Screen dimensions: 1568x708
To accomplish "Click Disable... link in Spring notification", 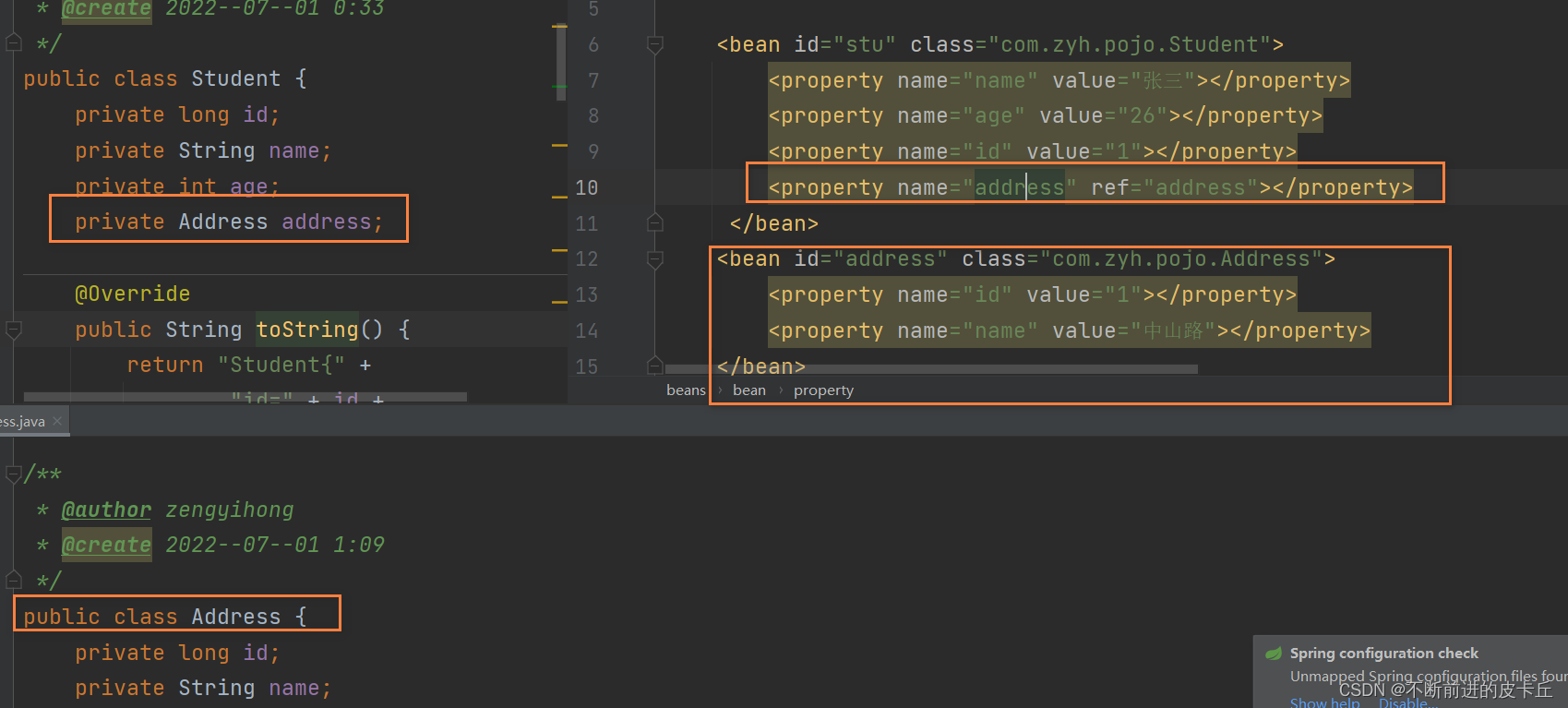I will [x=1408, y=702].
